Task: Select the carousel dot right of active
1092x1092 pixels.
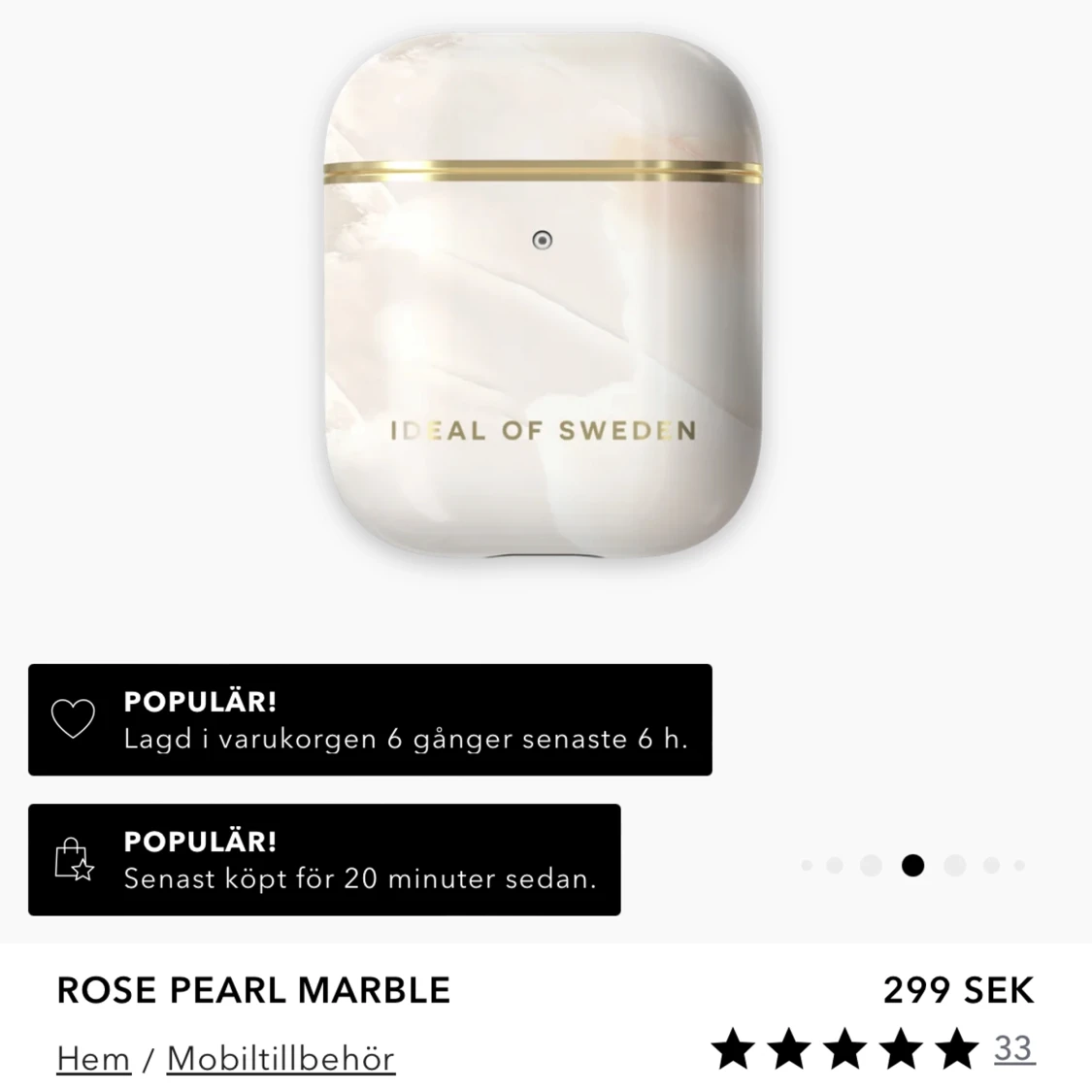Action: coord(955,866)
